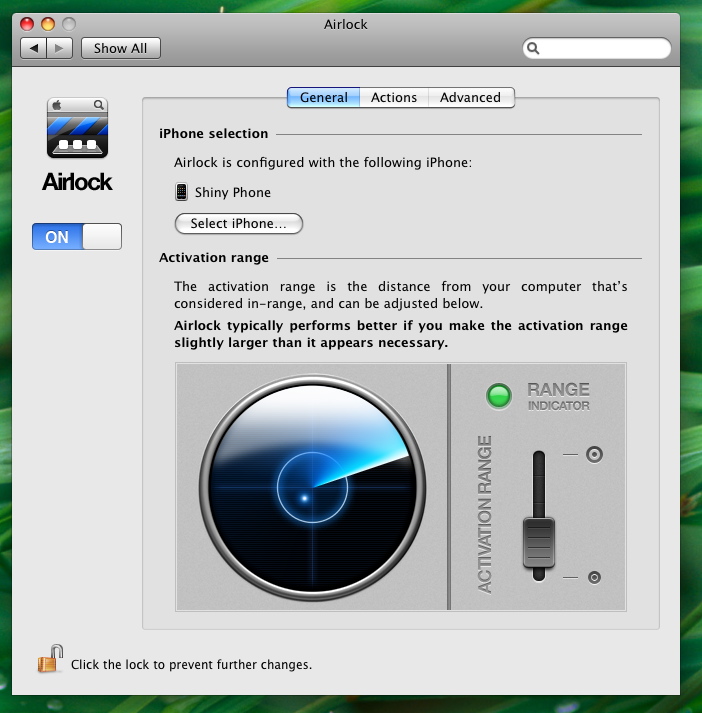Click the Show All button
This screenshot has width=702, height=713.
coord(120,48)
